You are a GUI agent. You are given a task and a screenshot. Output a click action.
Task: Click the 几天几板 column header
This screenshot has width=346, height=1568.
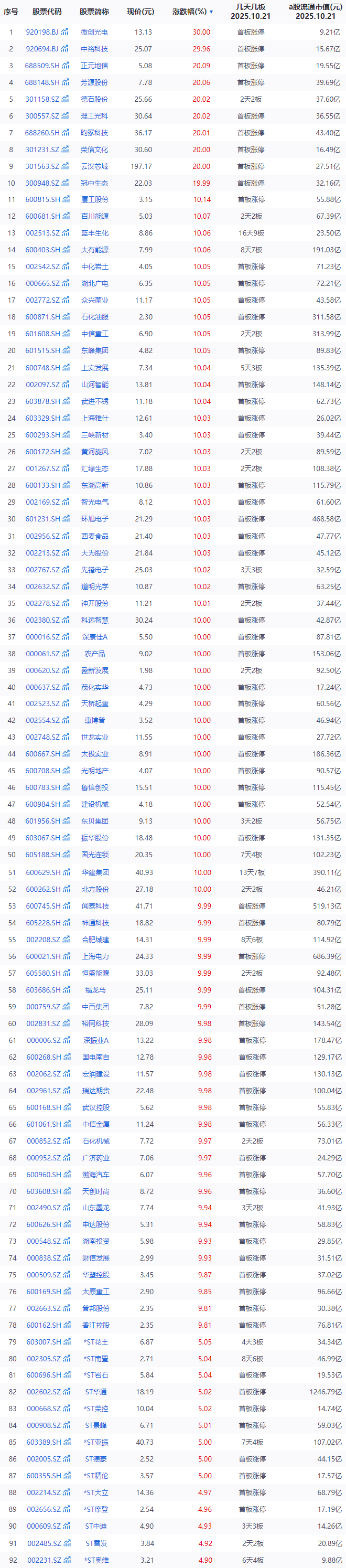tap(251, 12)
